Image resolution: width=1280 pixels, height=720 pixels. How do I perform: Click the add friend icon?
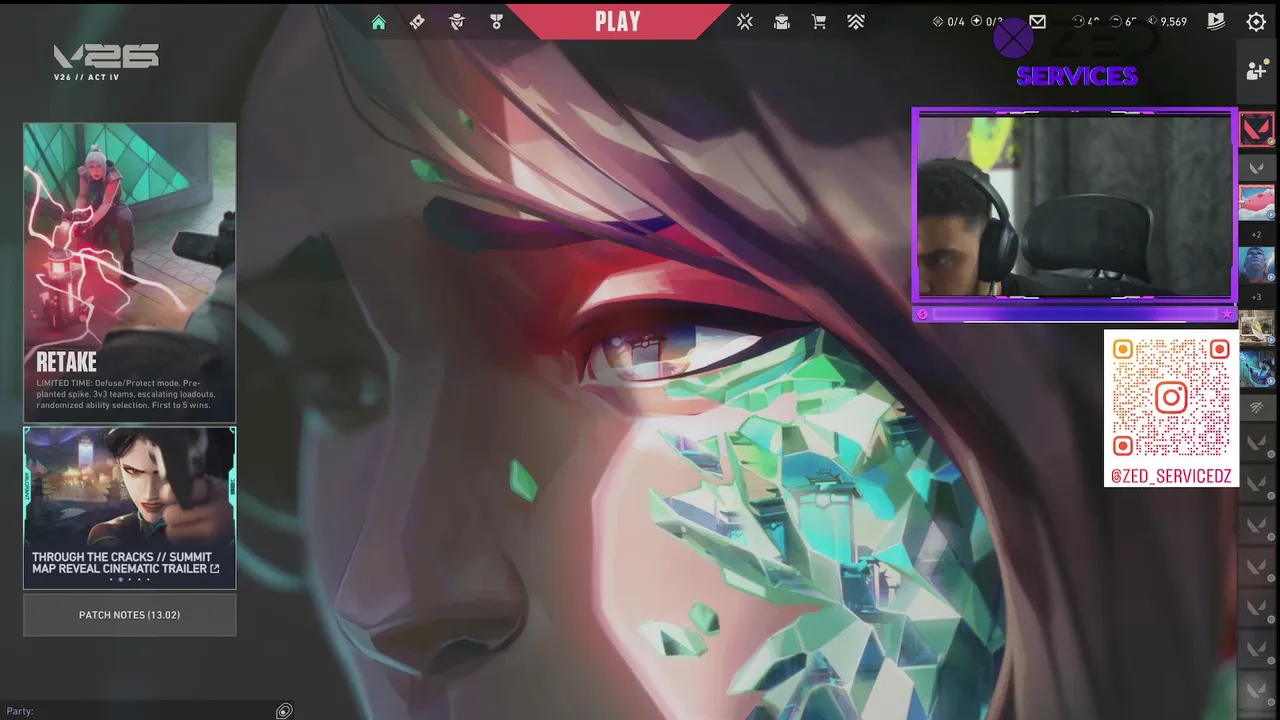point(1256,71)
